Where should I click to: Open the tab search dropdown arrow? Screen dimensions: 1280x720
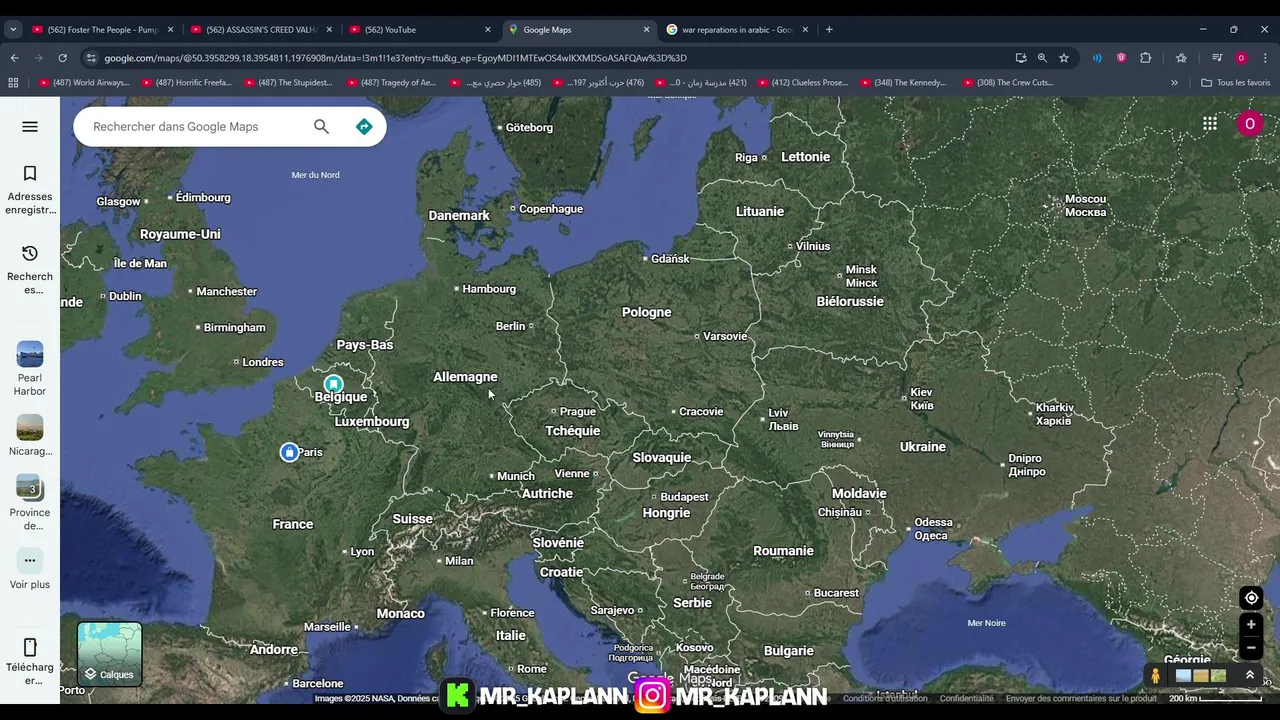[13, 29]
